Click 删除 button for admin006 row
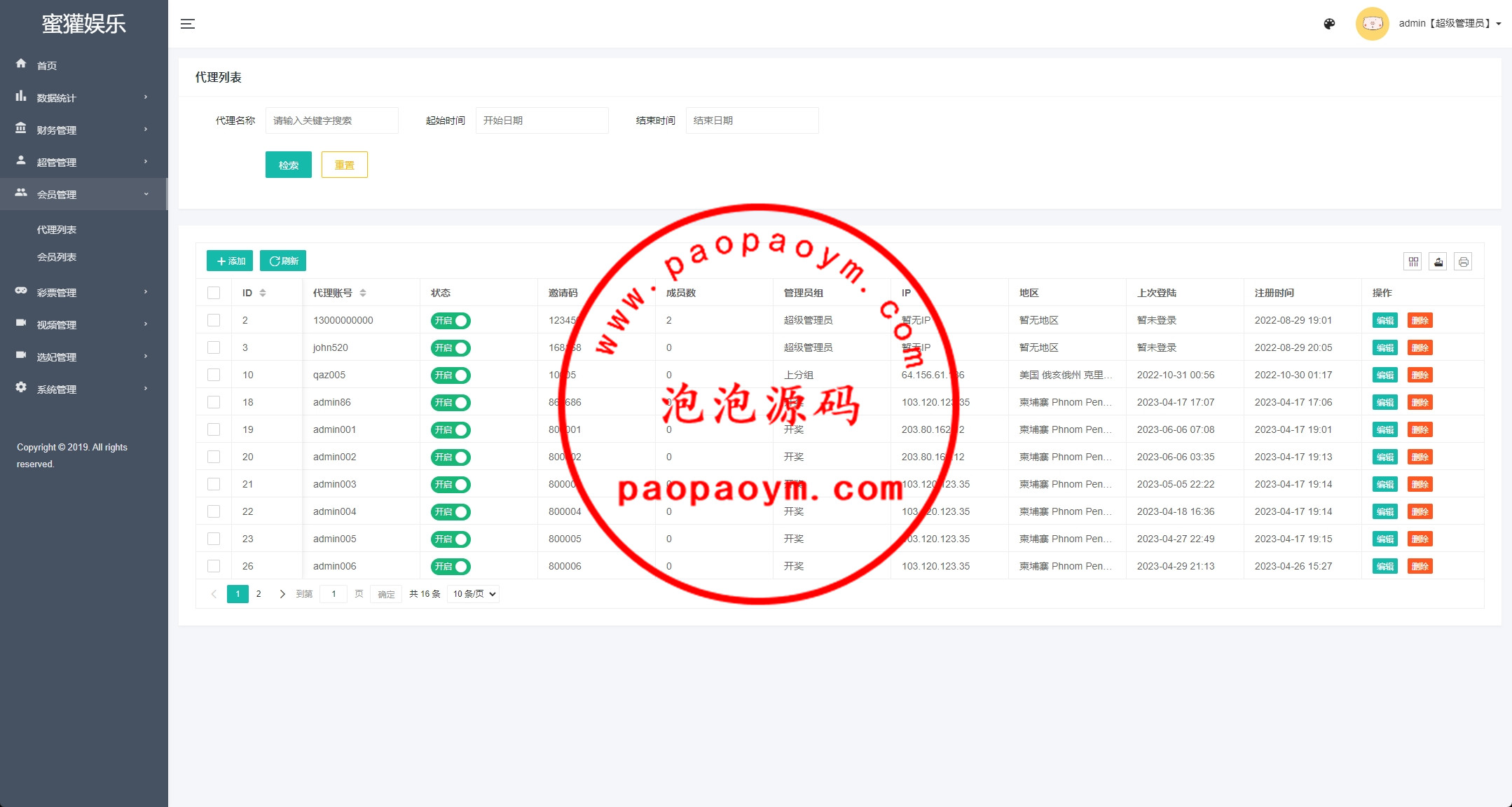The width and height of the screenshot is (1512, 807). point(1420,566)
